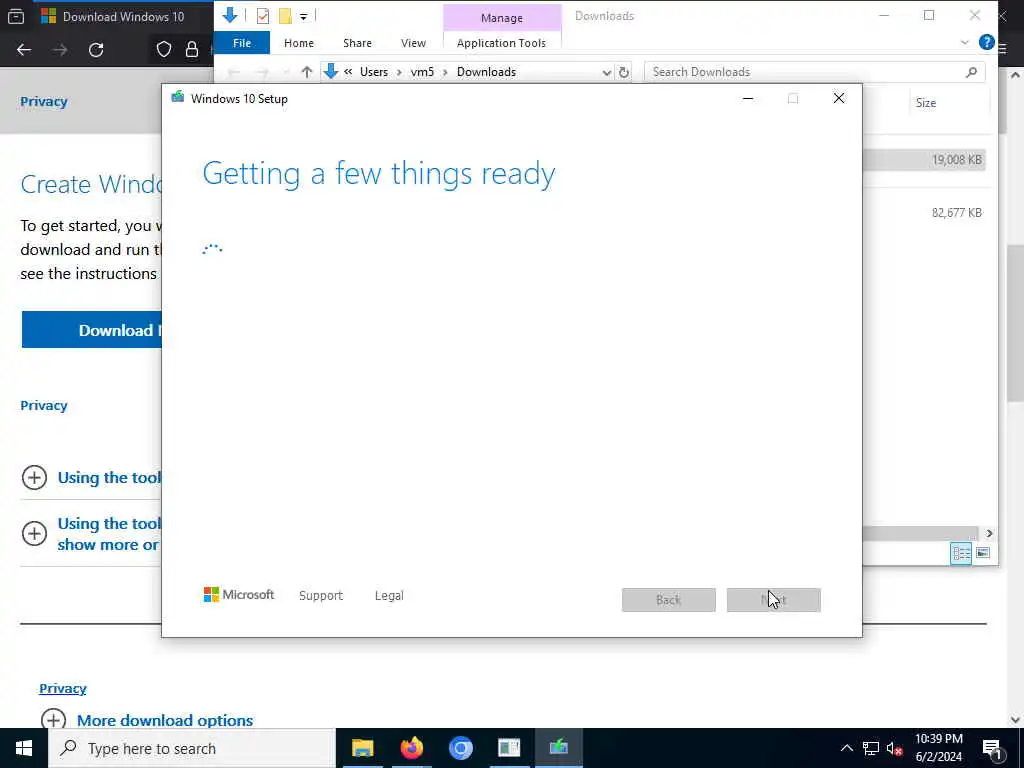Switch to details view icon in Explorer
The height and width of the screenshot is (768, 1024).
(x=961, y=553)
